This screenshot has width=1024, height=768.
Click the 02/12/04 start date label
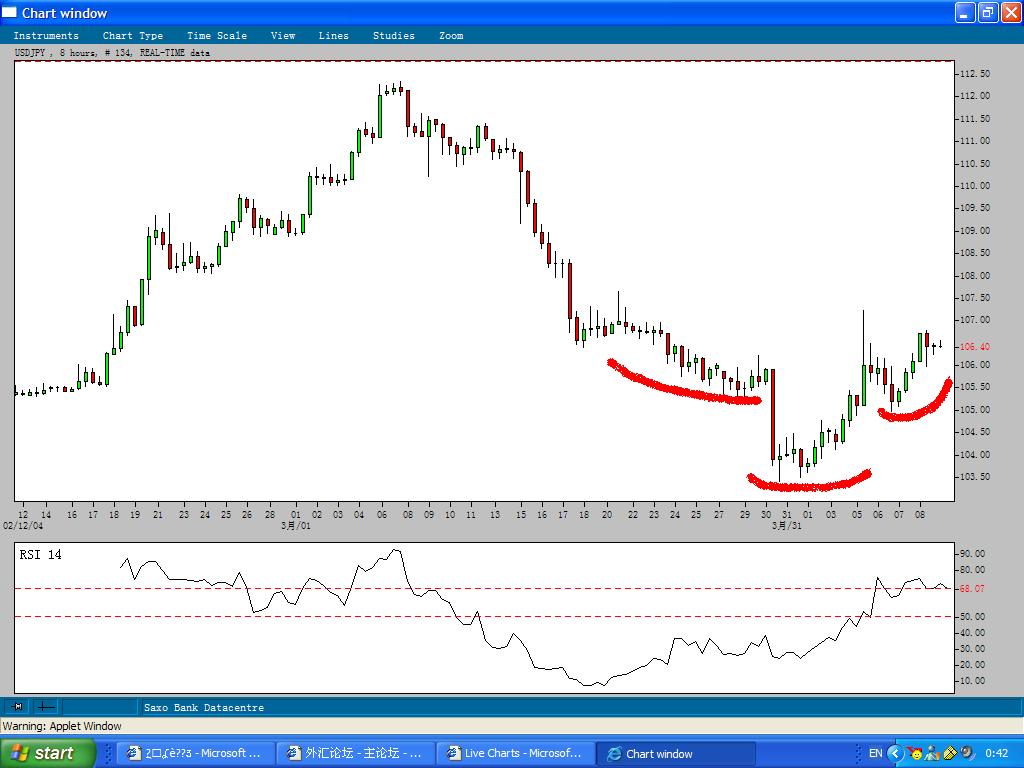pos(23,525)
